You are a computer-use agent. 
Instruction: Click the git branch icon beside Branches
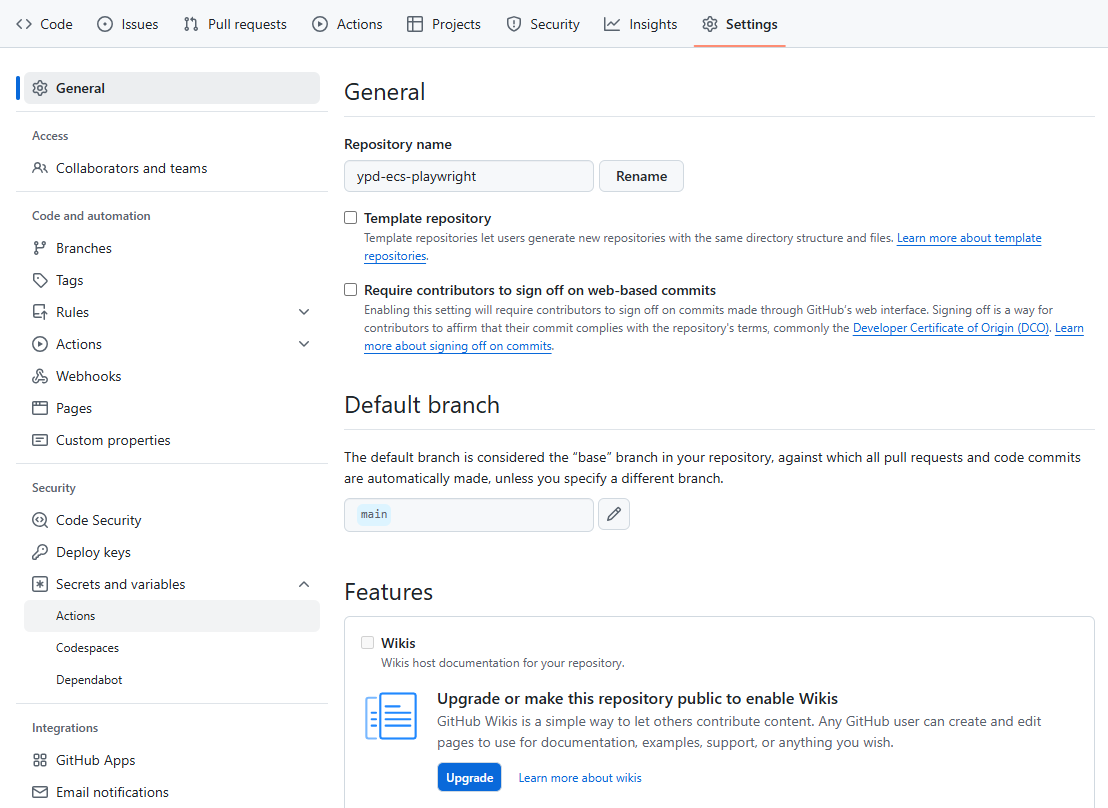tap(40, 248)
